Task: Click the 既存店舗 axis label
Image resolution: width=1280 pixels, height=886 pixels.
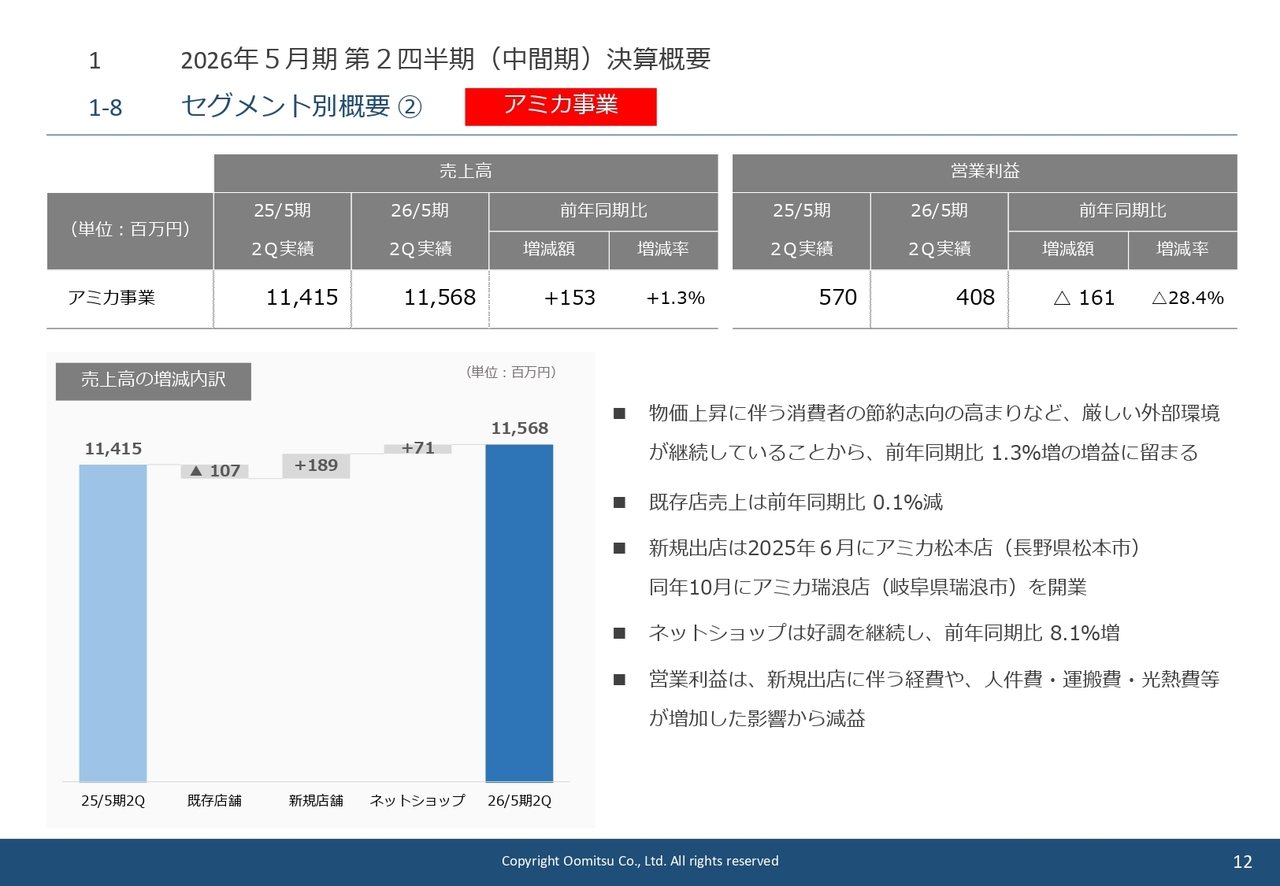Action: pos(214,801)
